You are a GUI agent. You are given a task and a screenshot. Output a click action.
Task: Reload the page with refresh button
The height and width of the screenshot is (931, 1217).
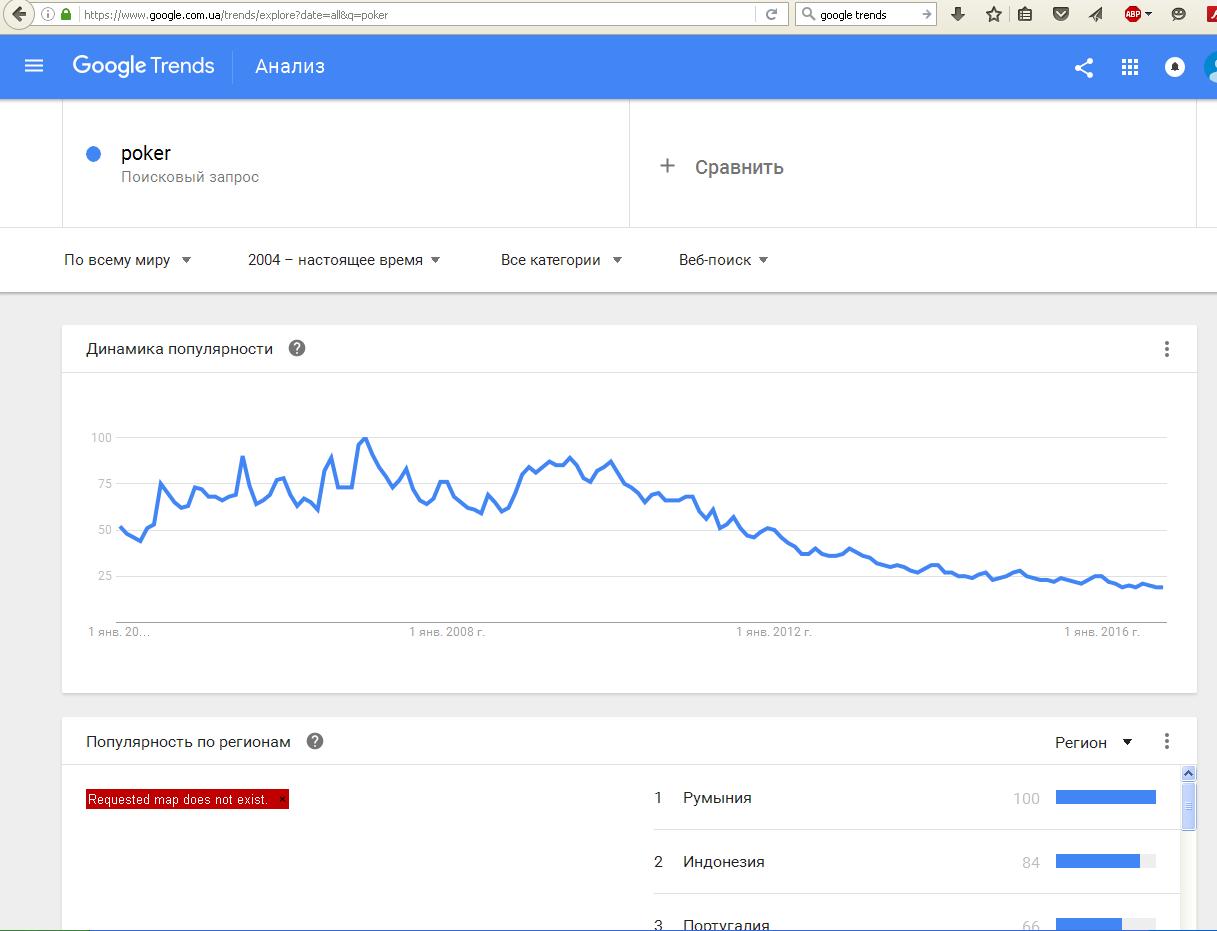(771, 14)
